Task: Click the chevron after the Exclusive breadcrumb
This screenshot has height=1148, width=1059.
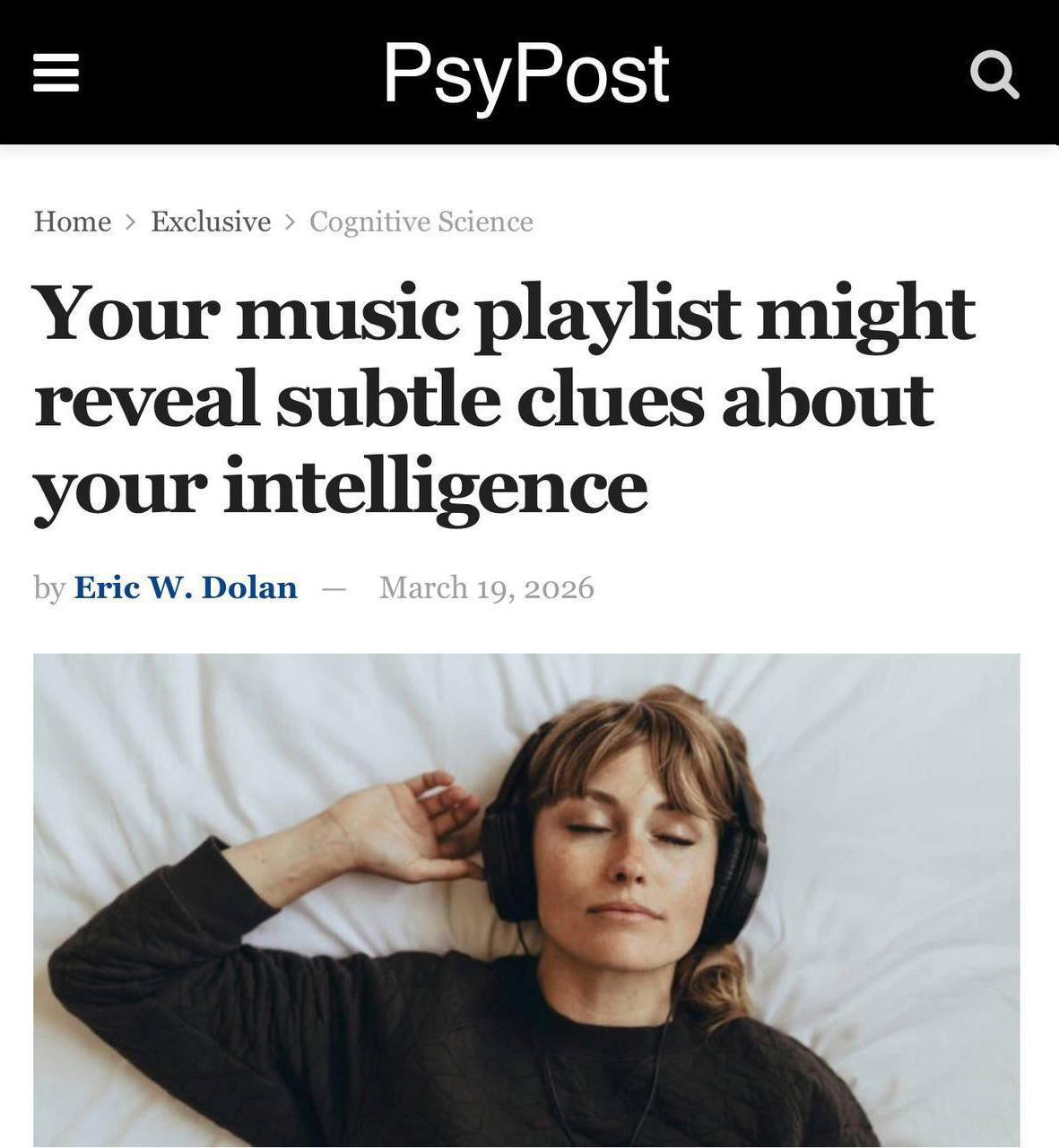Action: pos(290,222)
